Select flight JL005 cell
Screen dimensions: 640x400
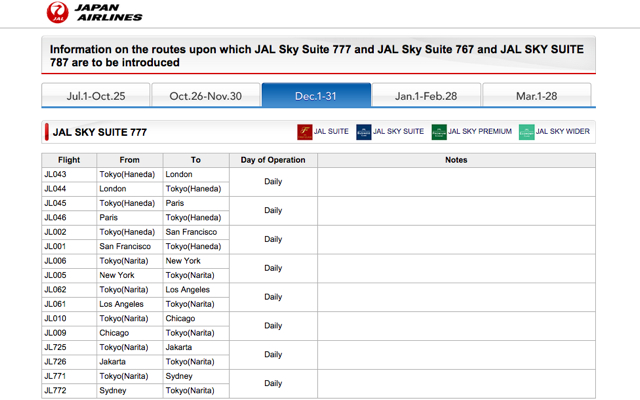69,276
